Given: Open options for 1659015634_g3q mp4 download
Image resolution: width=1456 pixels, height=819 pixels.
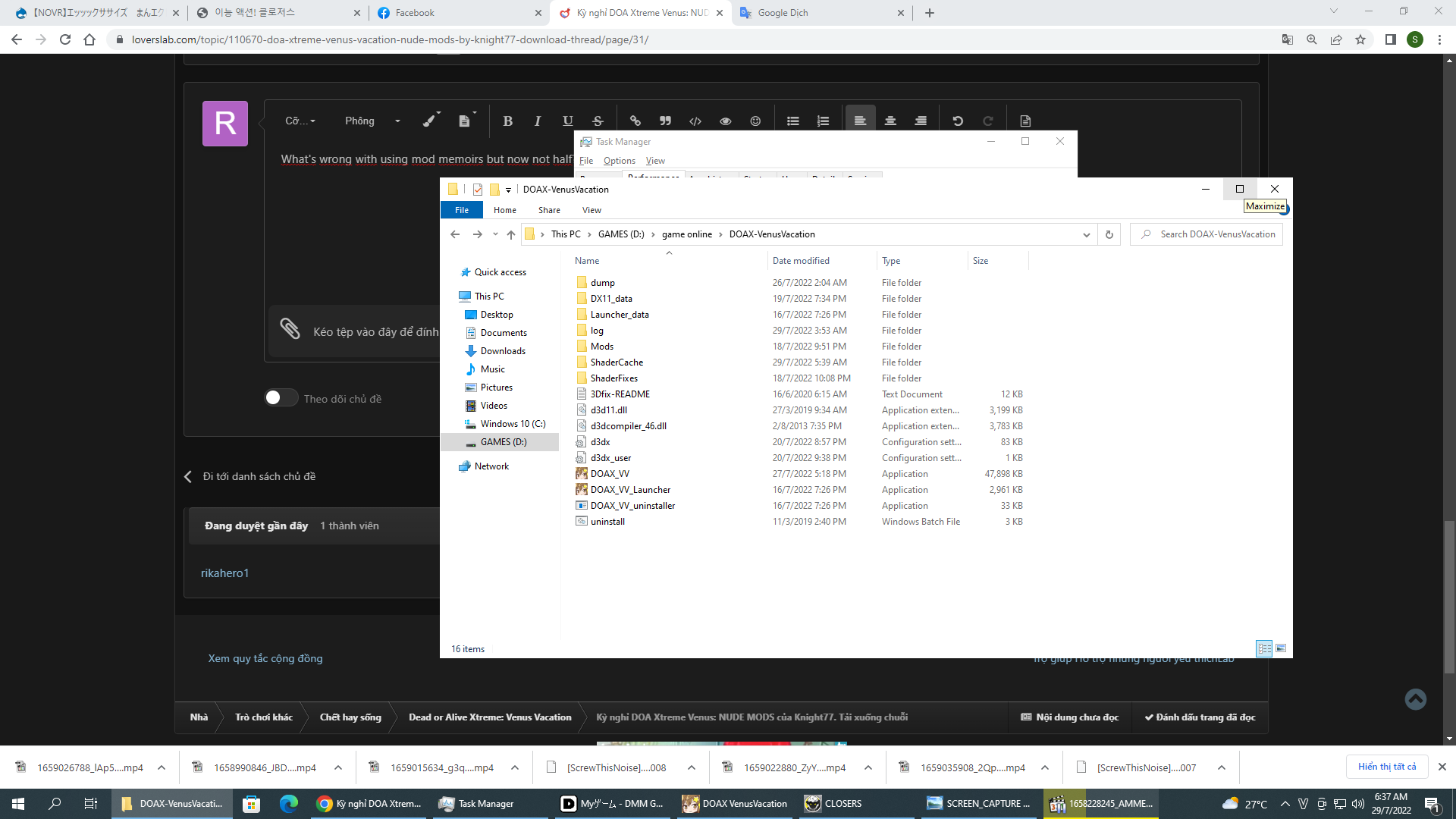Looking at the screenshot, I should tap(515, 767).
